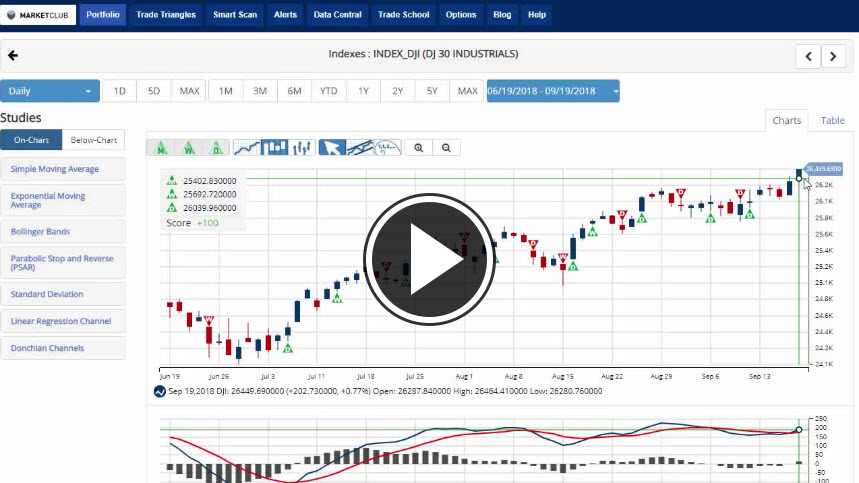The height and width of the screenshot is (483, 859).
Task: Toggle the daily trade triangle icon
Action: (x=217, y=148)
